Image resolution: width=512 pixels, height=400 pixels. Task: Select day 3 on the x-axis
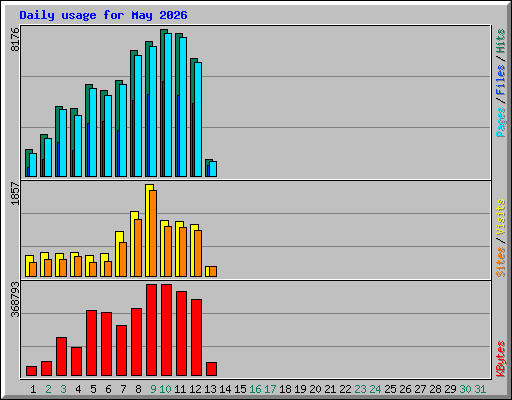click(x=63, y=389)
